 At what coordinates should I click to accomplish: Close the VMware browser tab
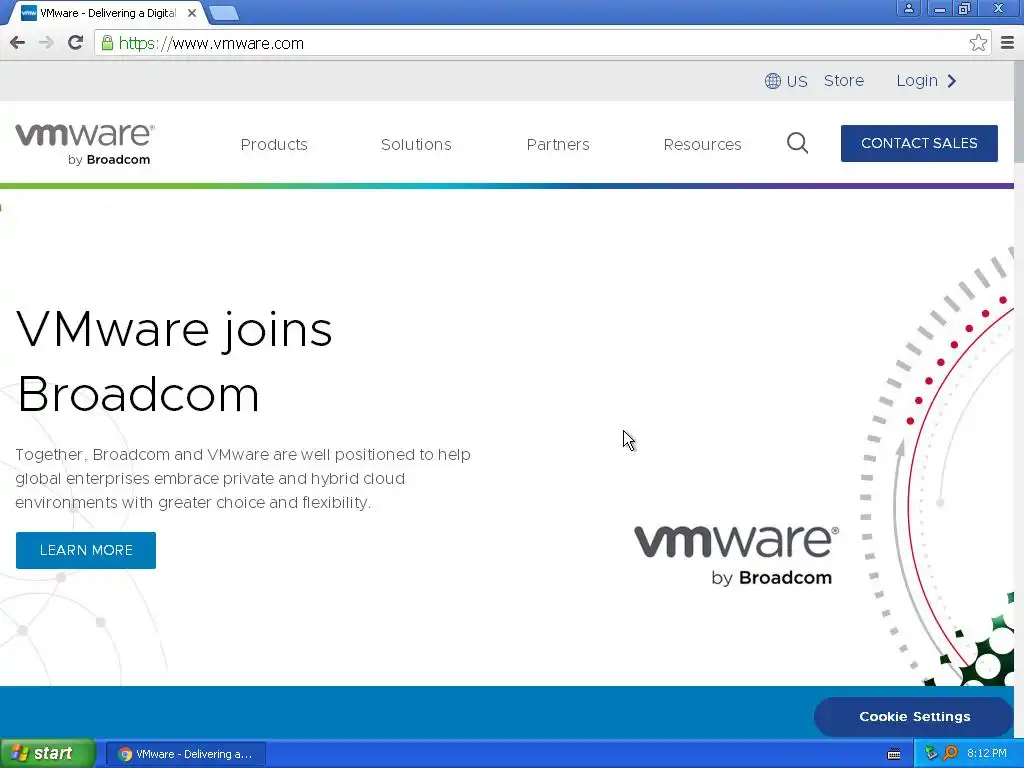point(191,13)
